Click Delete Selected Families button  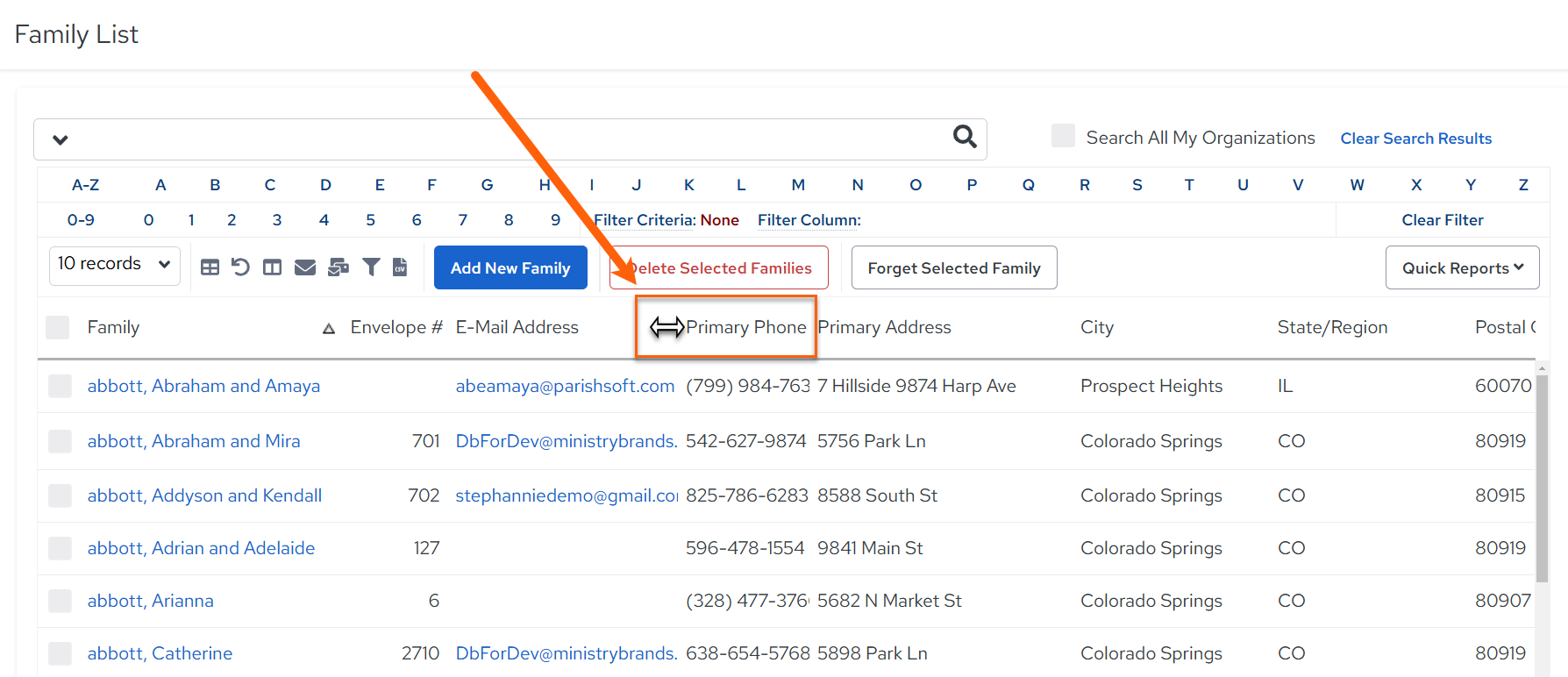click(719, 267)
